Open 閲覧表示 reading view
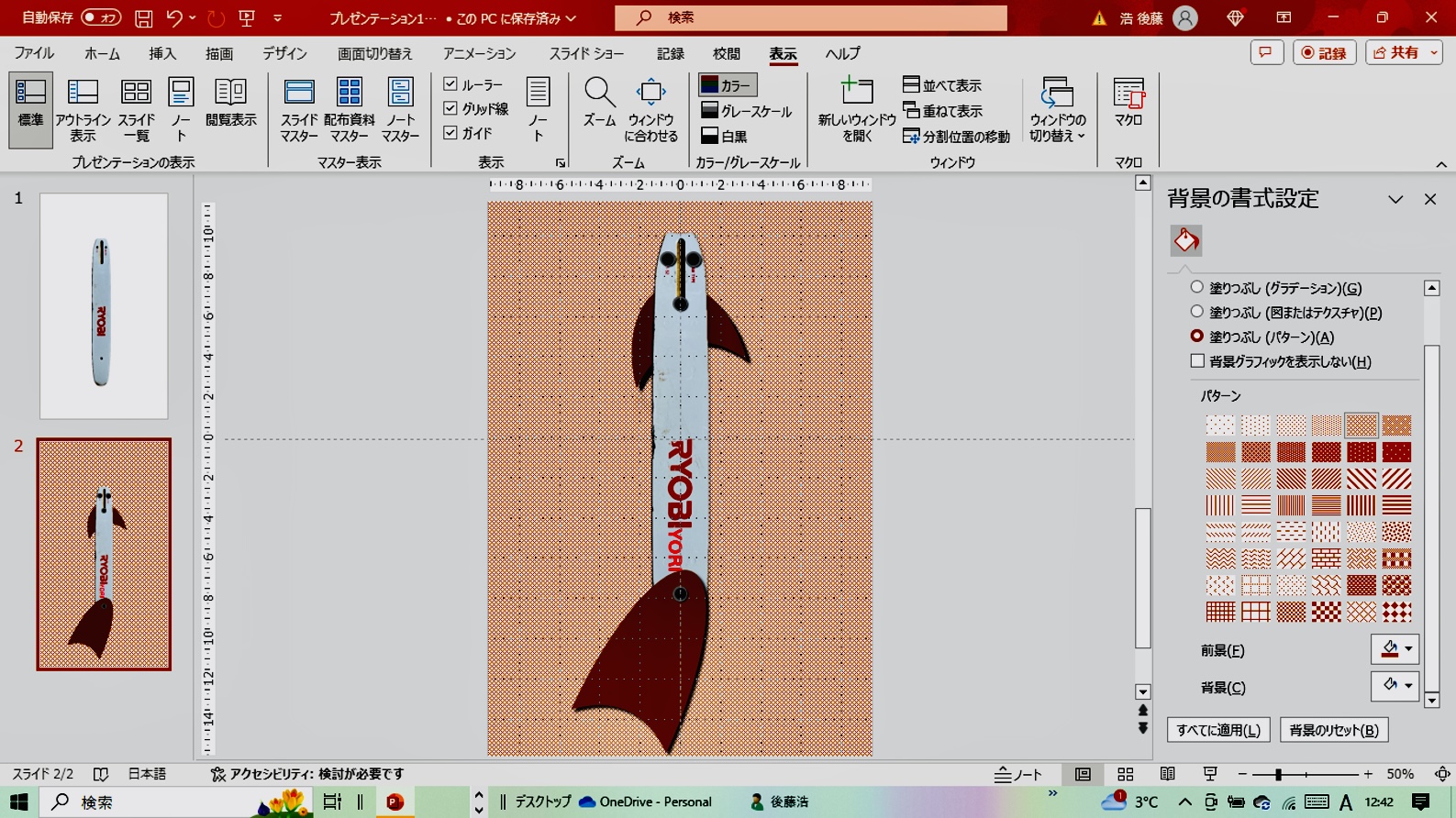The image size is (1456, 818). pyautogui.click(x=230, y=101)
